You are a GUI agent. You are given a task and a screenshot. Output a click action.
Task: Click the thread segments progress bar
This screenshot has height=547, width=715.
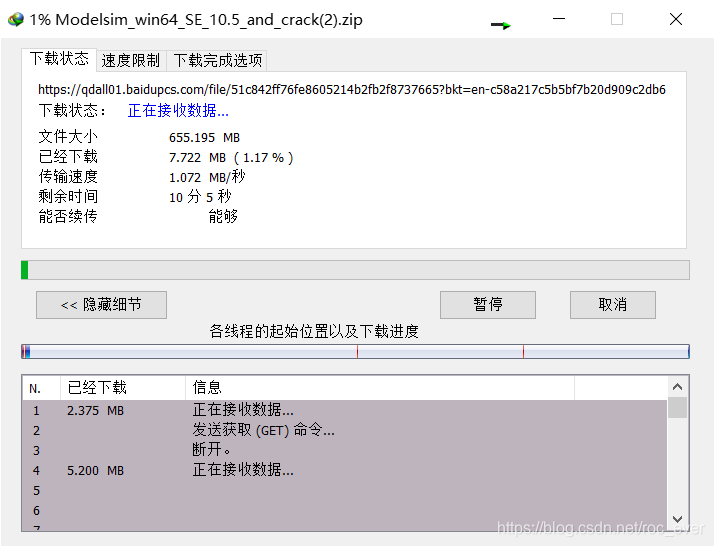coord(355,351)
